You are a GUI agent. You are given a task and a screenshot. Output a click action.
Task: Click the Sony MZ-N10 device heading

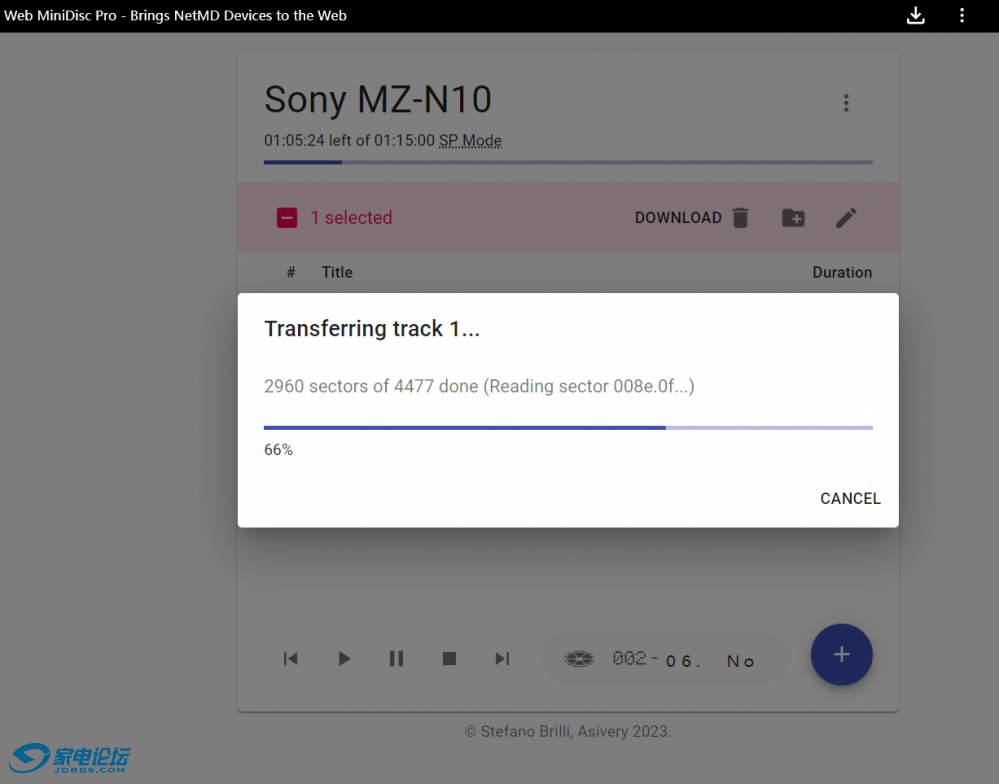tap(378, 99)
